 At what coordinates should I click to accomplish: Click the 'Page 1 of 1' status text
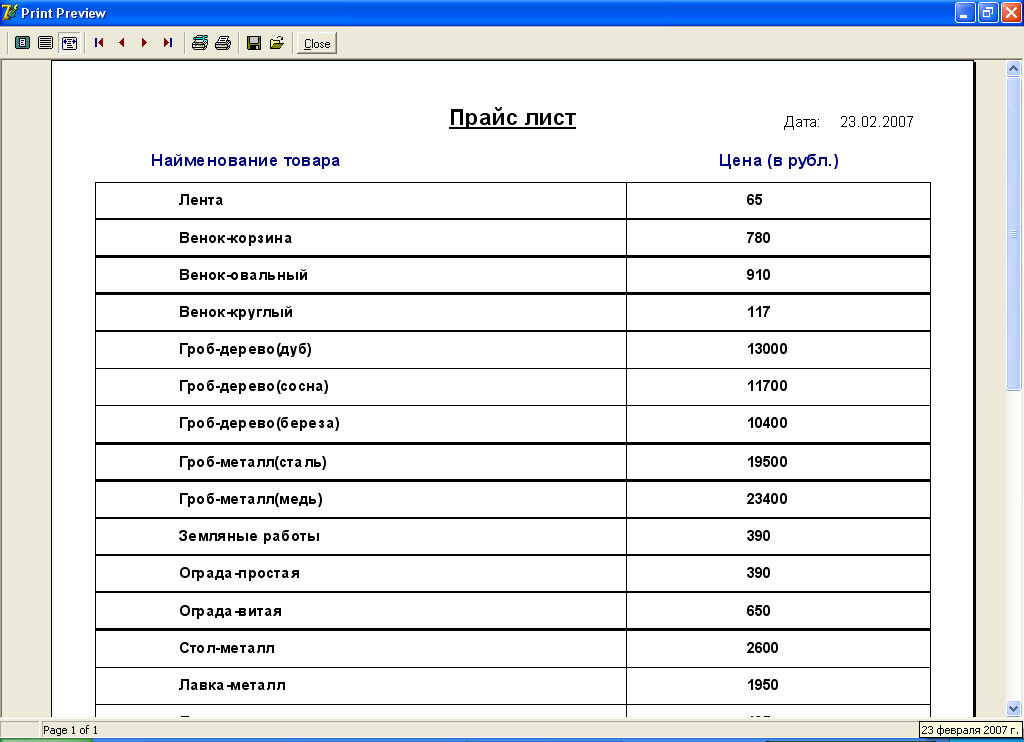click(x=71, y=730)
